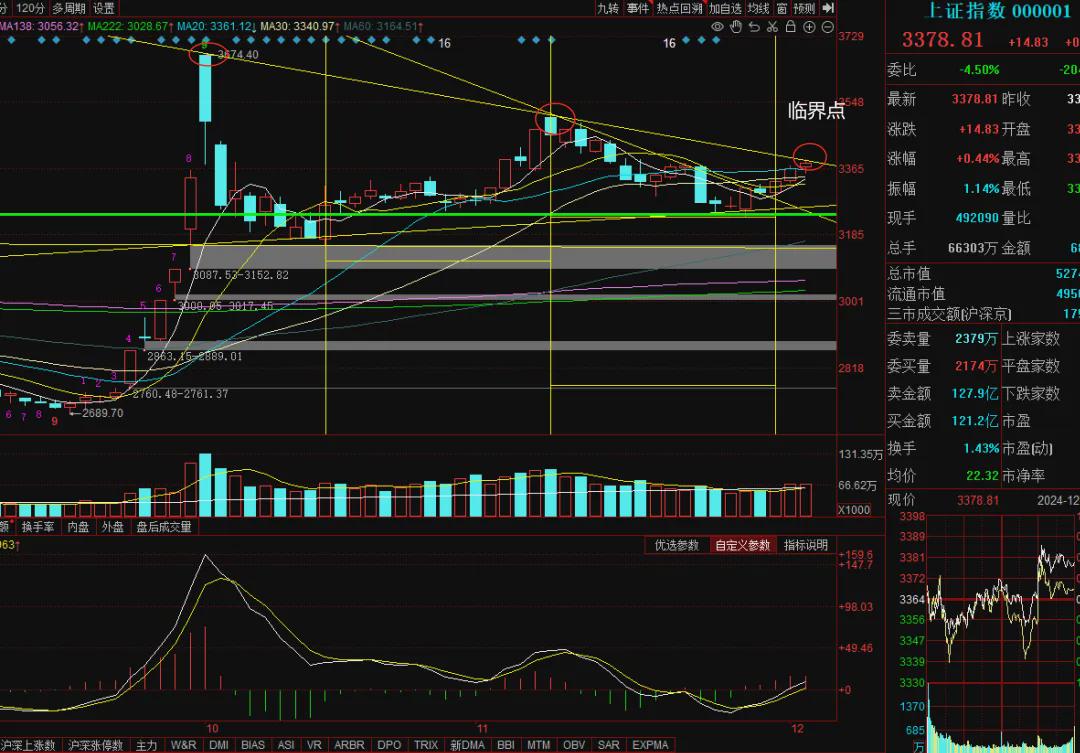The image size is (1080, 753).
Task: Click the 热点回溯 button
Action: pos(679,8)
